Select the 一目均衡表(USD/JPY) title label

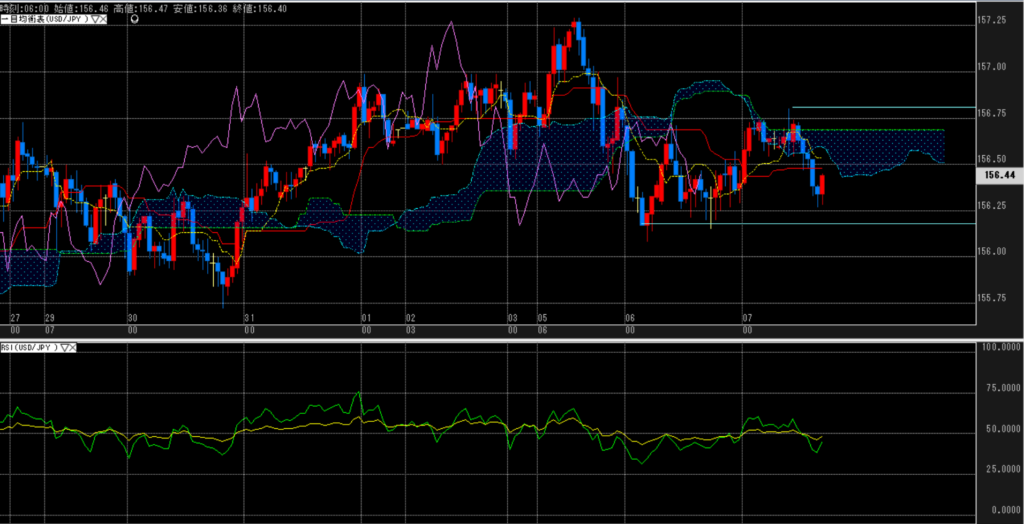coord(48,20)
